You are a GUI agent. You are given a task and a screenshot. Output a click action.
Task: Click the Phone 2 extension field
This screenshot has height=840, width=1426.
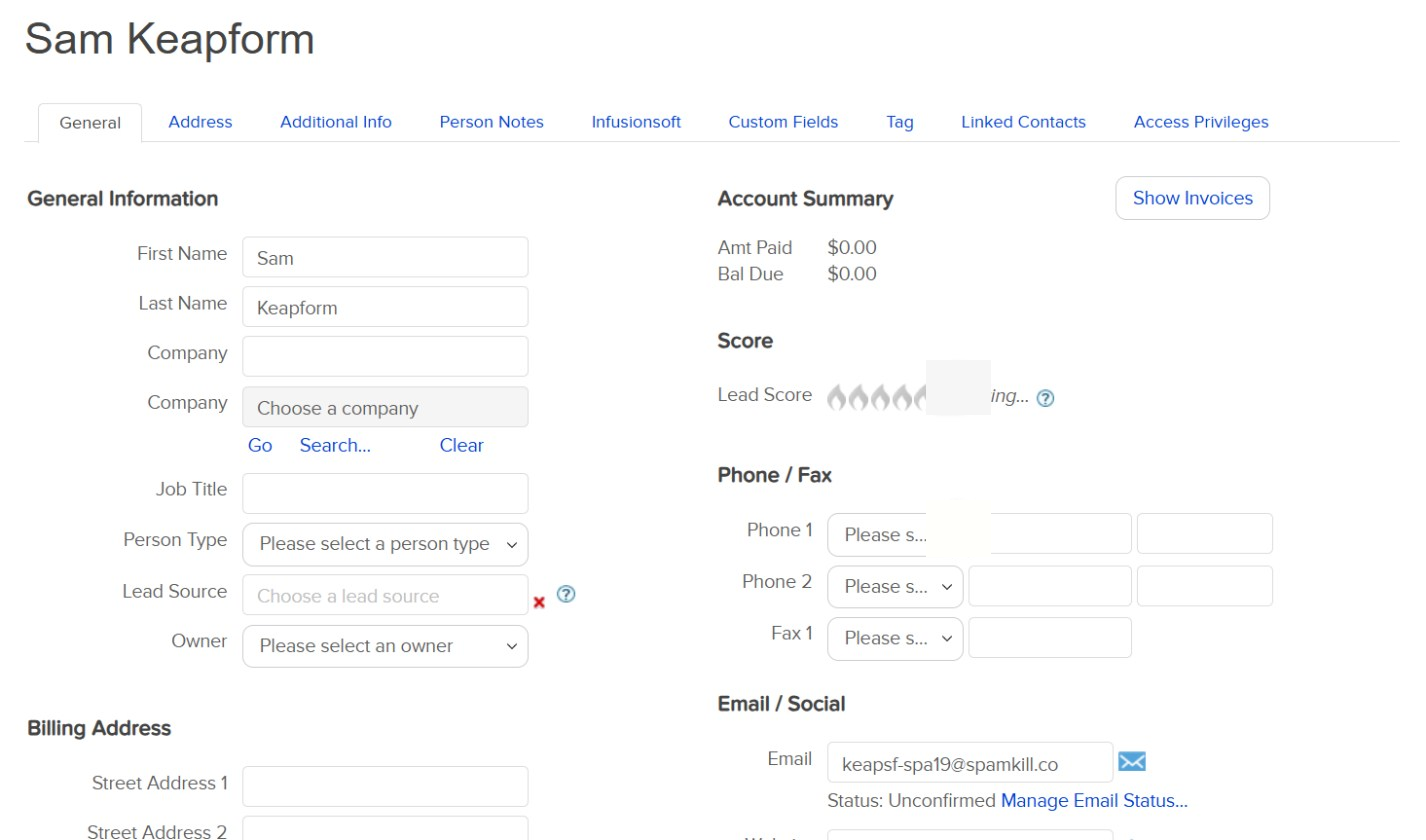coord(1205,586)
